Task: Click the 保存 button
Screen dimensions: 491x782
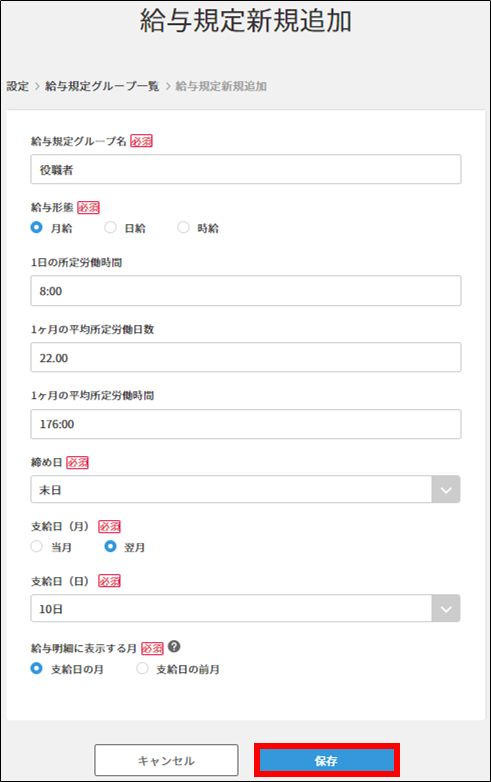Action: pyautogui.click(x=327, y=761)
